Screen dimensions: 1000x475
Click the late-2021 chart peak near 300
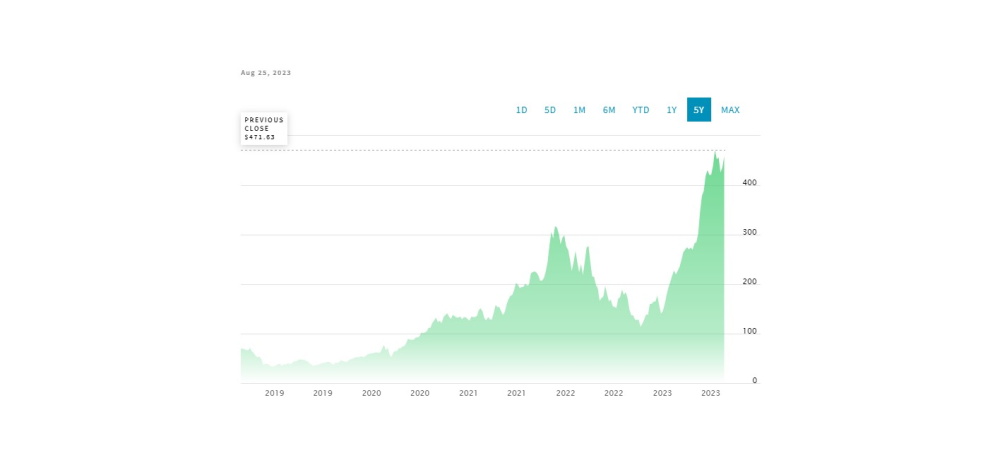[555, 227]
